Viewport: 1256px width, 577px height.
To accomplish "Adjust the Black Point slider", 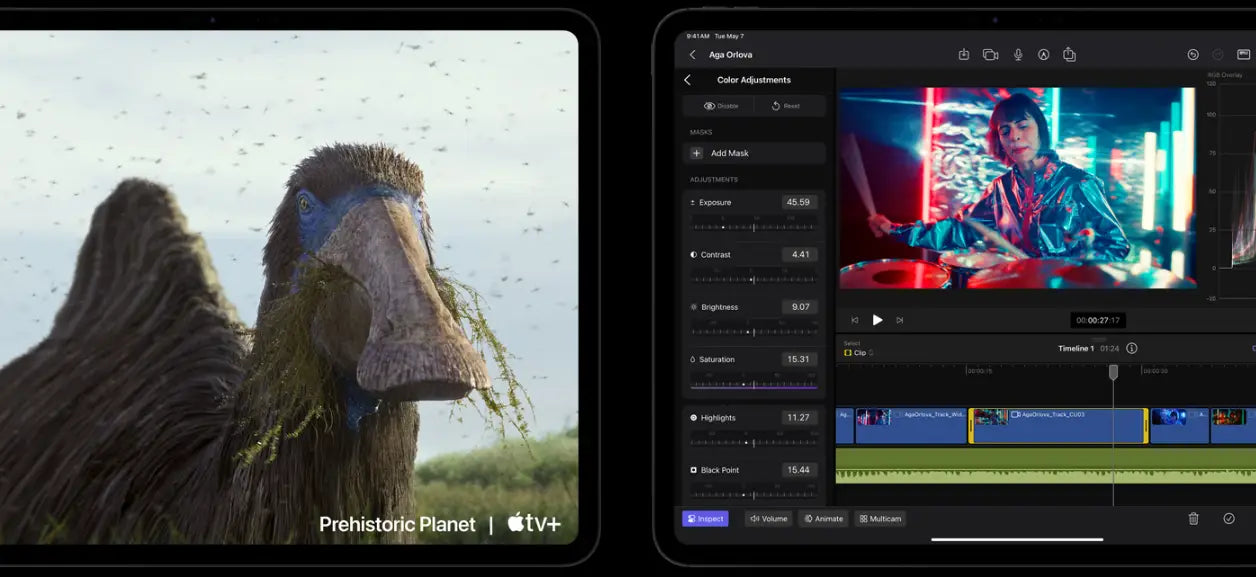I will [x=754, y=492].
